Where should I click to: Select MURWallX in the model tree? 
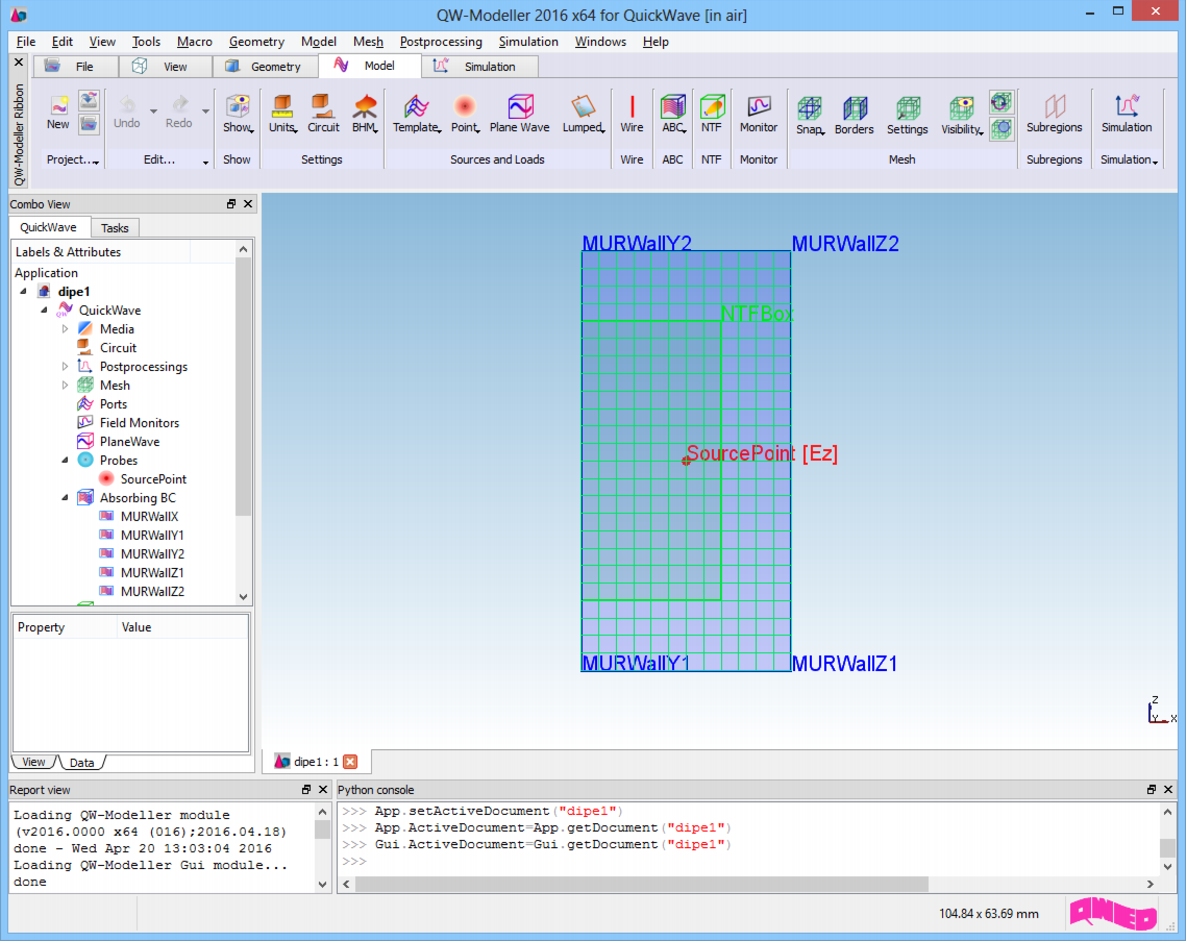point(149,517)
